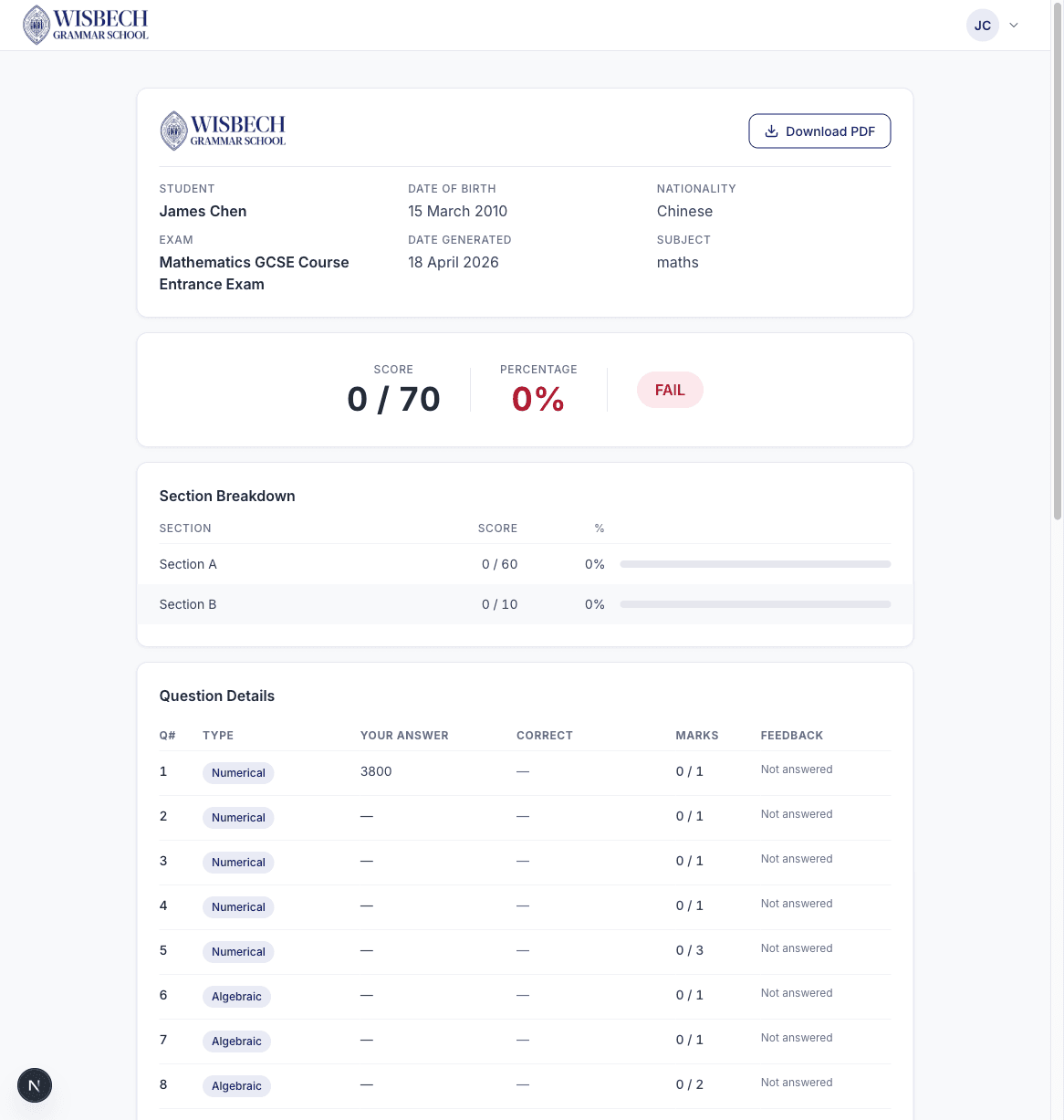The image size is (1064, 1120).
Task: Click the Wisbech Grammar School header logo
Action: pos(86,26)
